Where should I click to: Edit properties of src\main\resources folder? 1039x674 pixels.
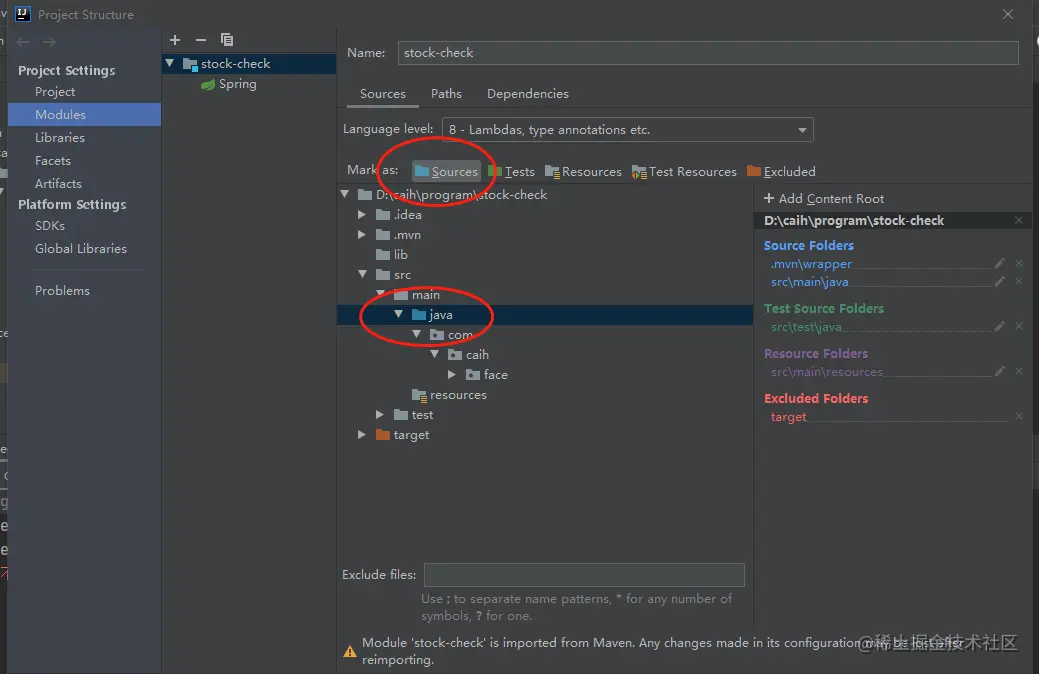[1000, 371]
